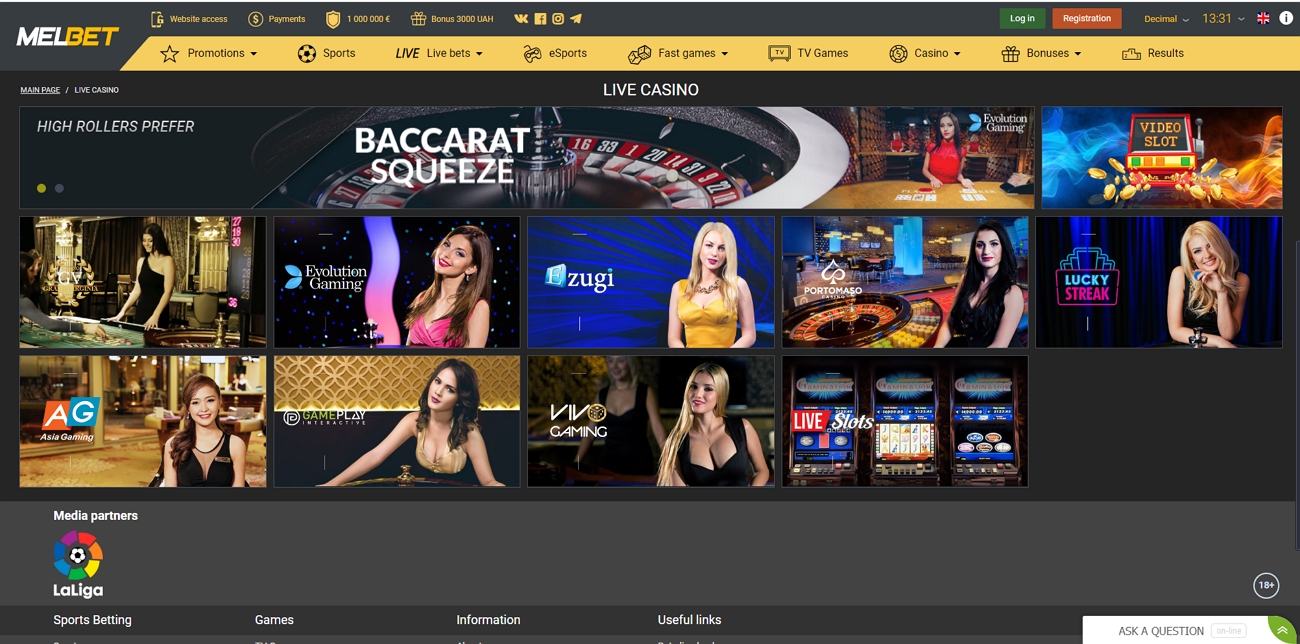
Task: Click the 1 000 000 € shield icon
Action: click(333, 19)
